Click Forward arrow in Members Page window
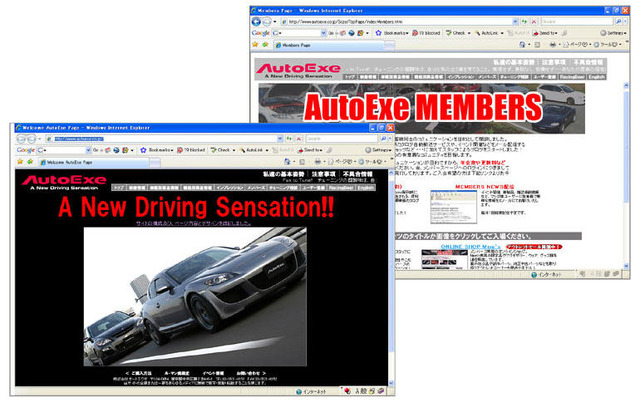Viewport: 640px width, 400px height. 266,22
